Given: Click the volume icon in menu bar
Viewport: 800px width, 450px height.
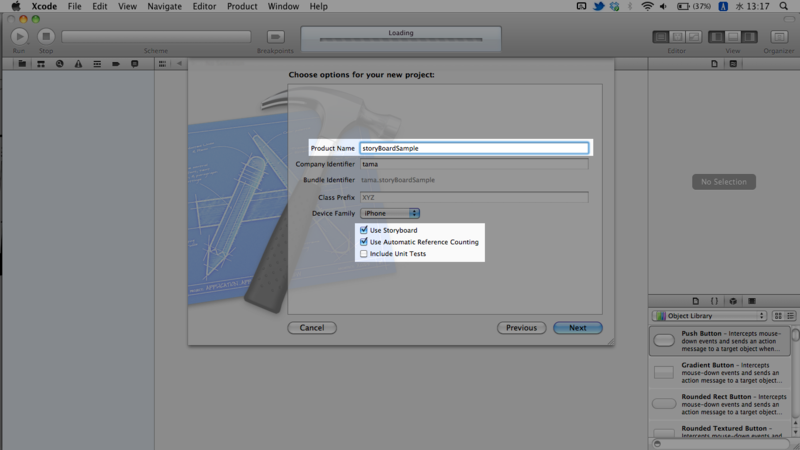Looking at the screenshot, I should pyautogui.click(x=663, y=6).
